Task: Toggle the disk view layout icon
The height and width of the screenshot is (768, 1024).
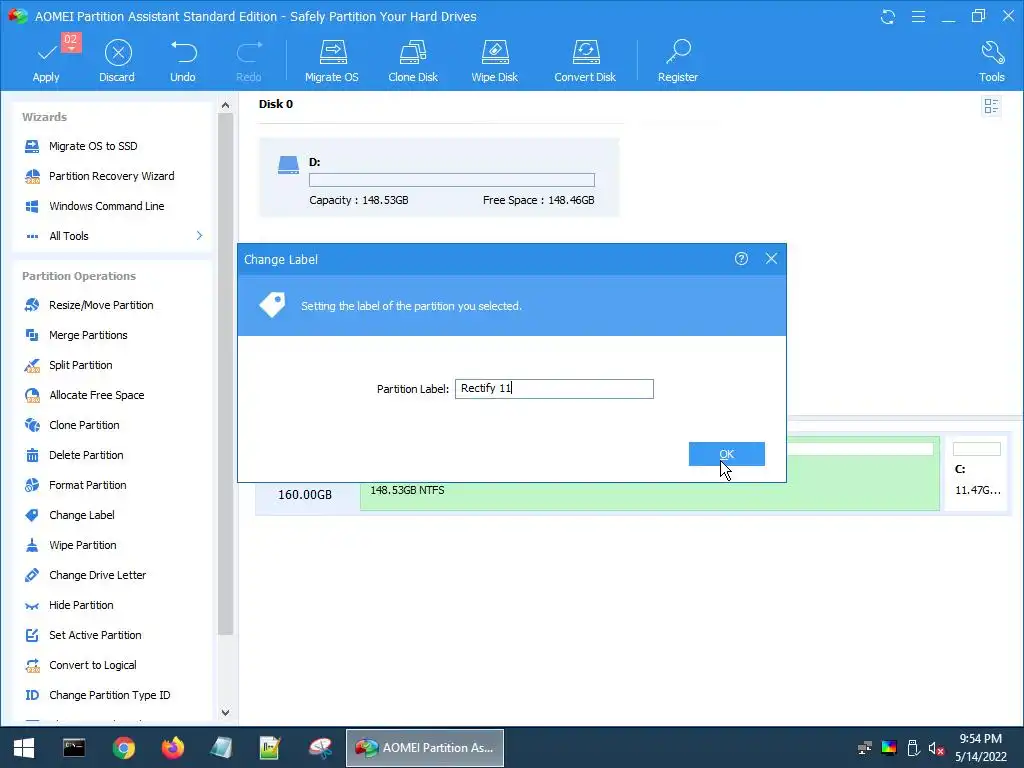Action: [x=991, y=106]
